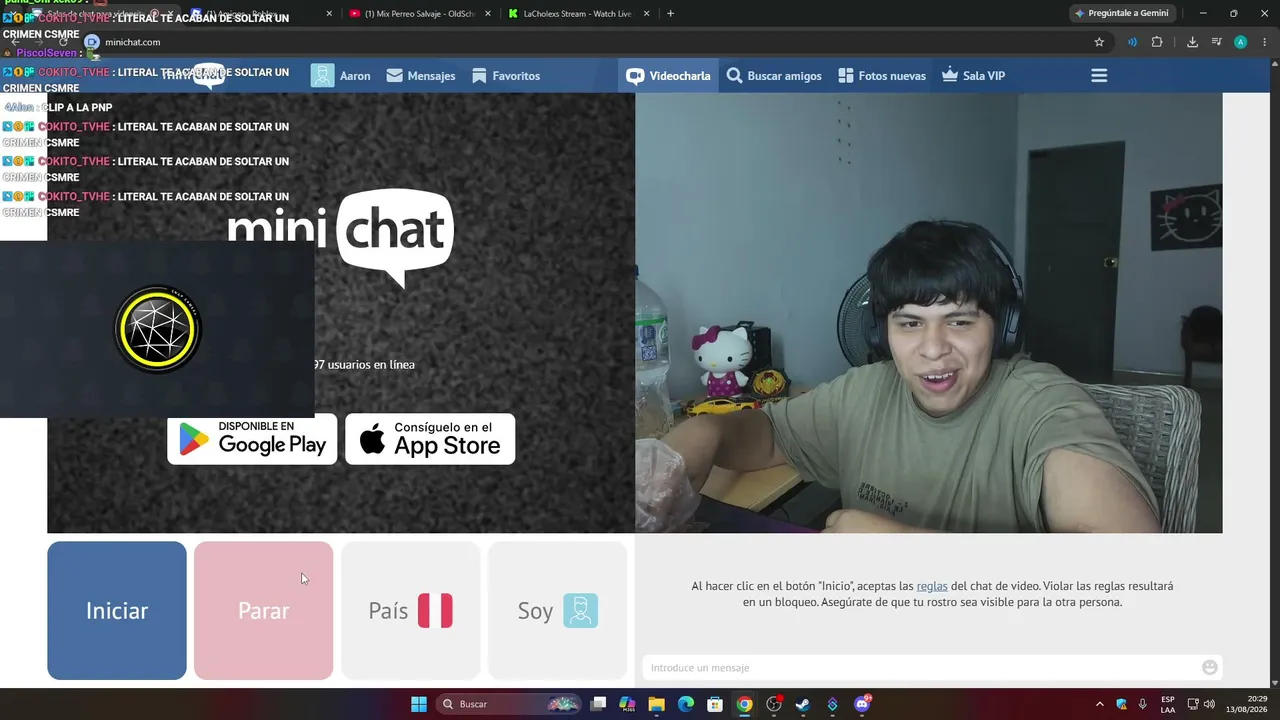The image size is (1280, 720).
Task: Open the reglas link
Action: [932, 586]
